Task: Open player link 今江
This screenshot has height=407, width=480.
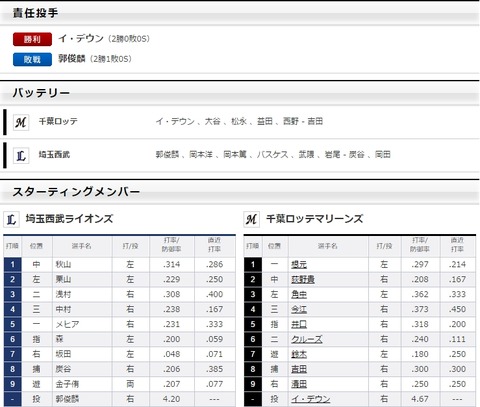Action: [299, 310]
